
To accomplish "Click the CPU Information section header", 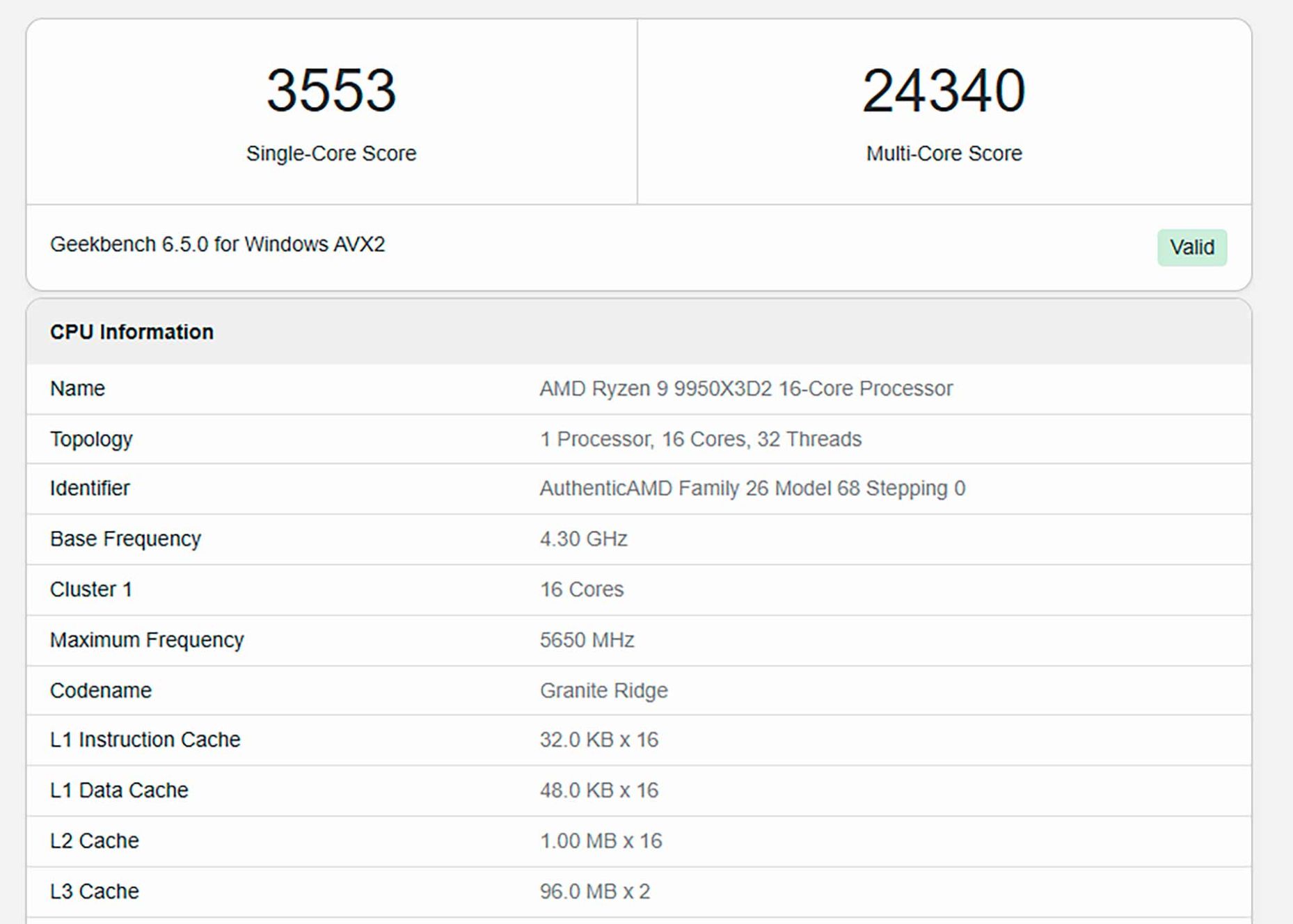I will pos(131,331).
